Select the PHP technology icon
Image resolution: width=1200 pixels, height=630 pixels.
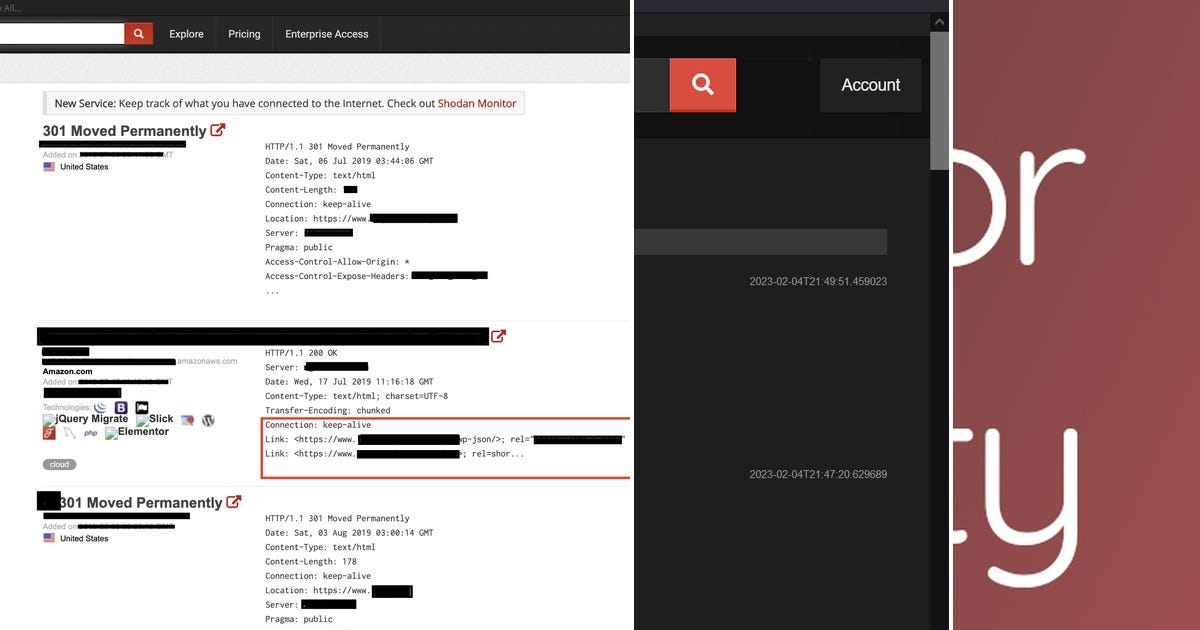(x=90, y=432)
